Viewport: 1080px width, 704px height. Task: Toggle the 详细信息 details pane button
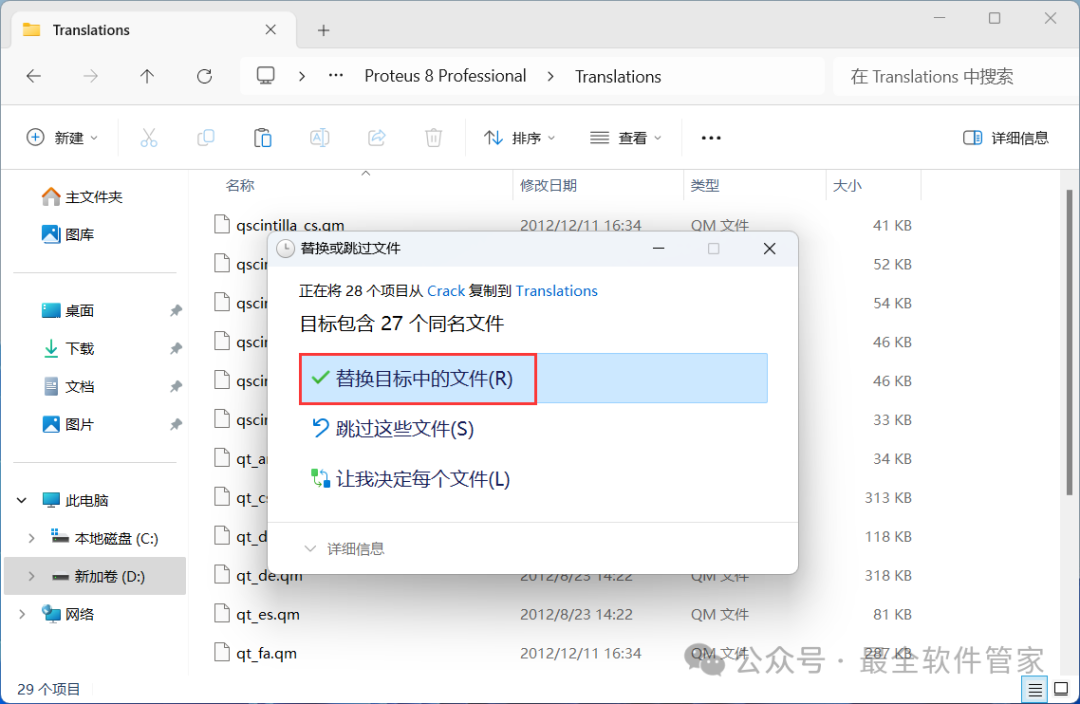[x=1006, y=138]
